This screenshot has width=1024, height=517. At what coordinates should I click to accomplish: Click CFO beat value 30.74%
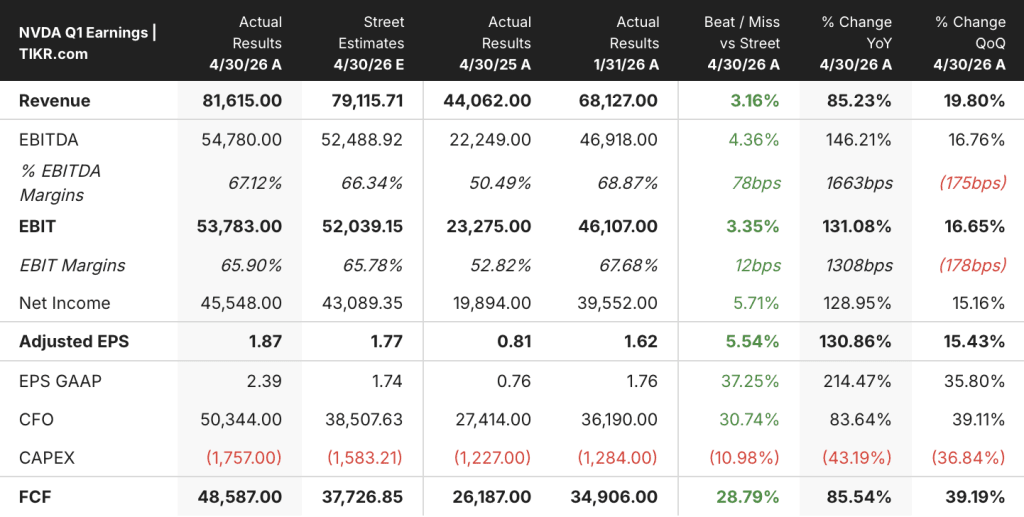click(750, 419)
